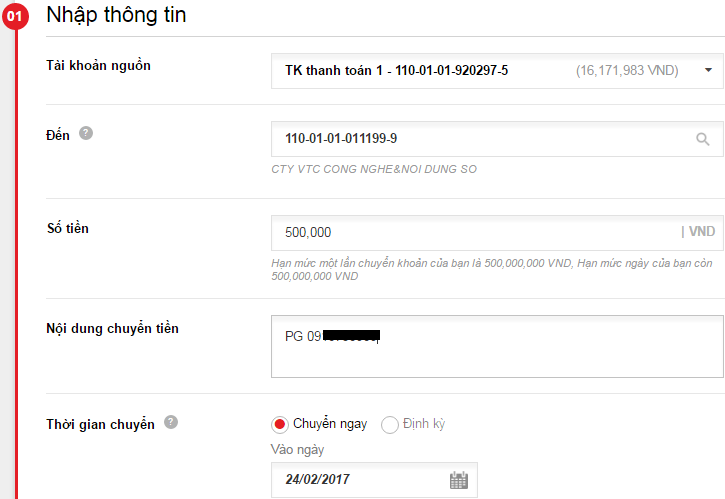Click the Tài khoản nguồn label

point(98,66)
